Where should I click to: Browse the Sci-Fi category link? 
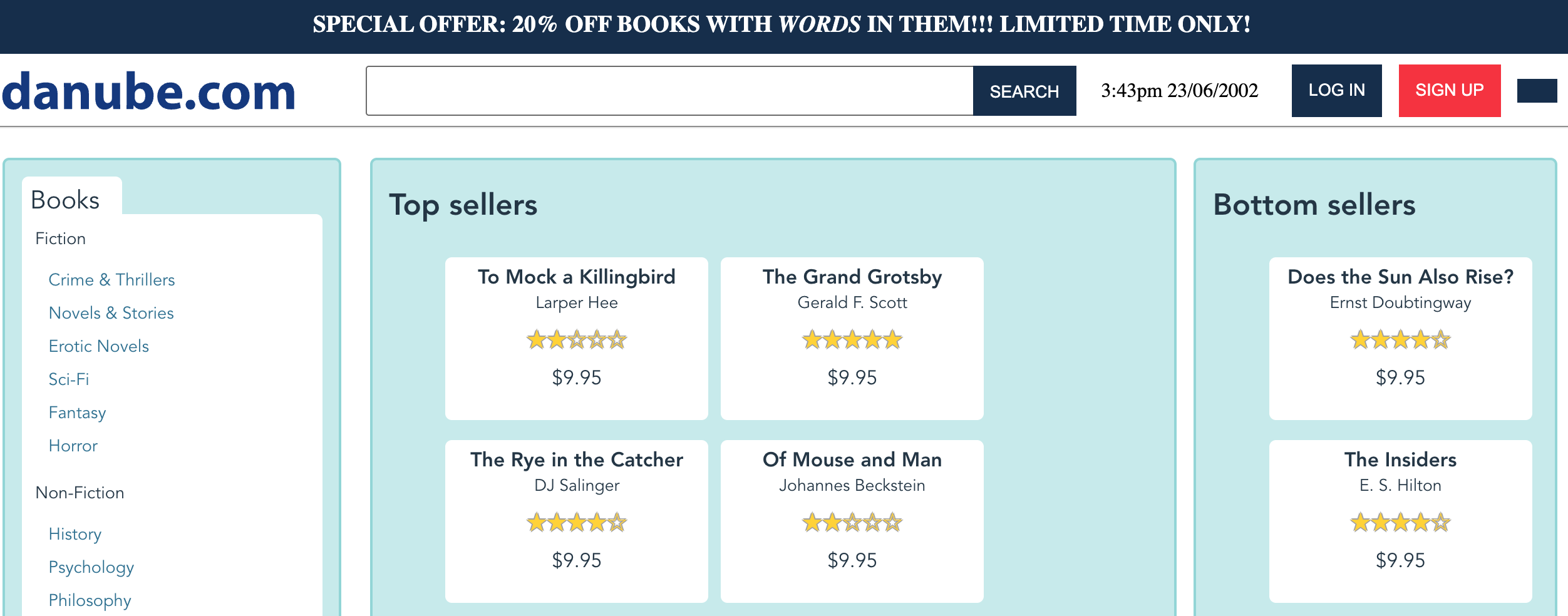click(x=69, y=379)
